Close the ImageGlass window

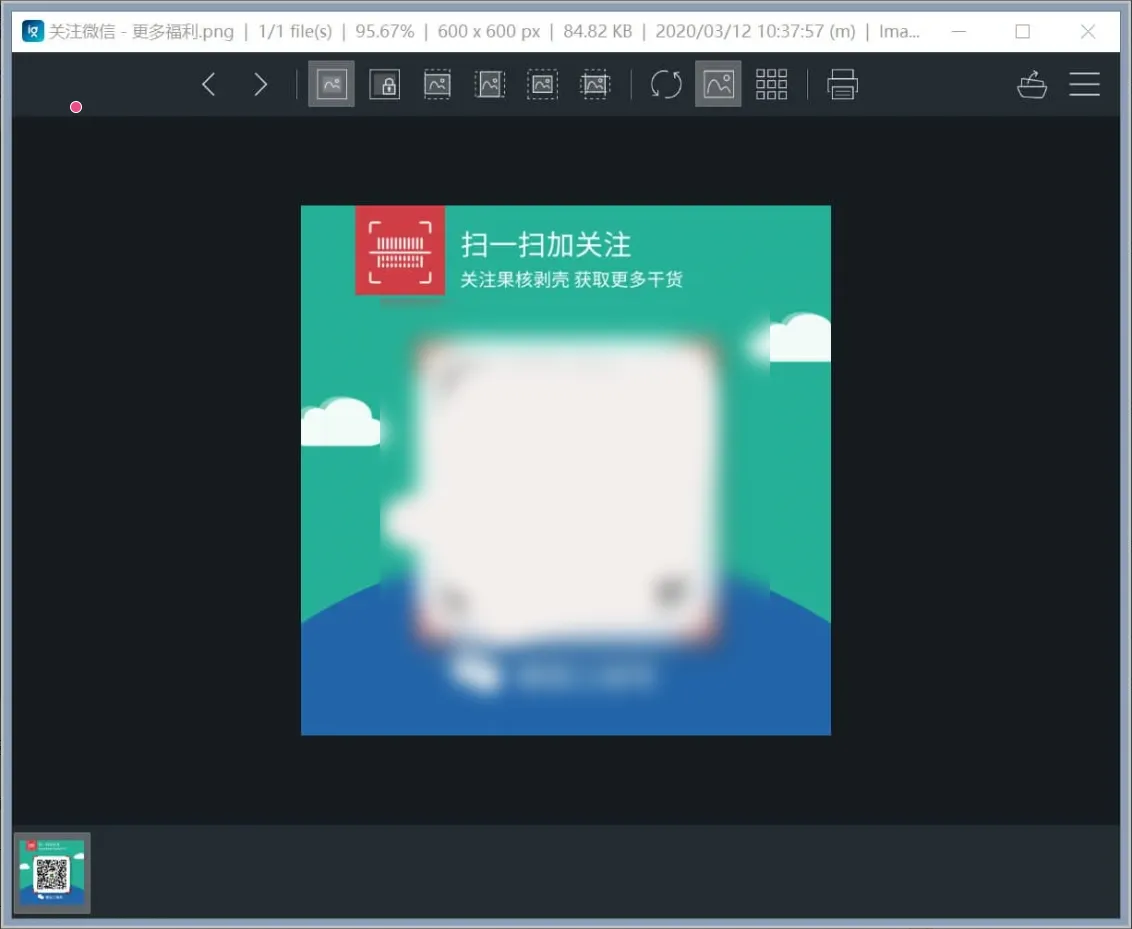1088,31
